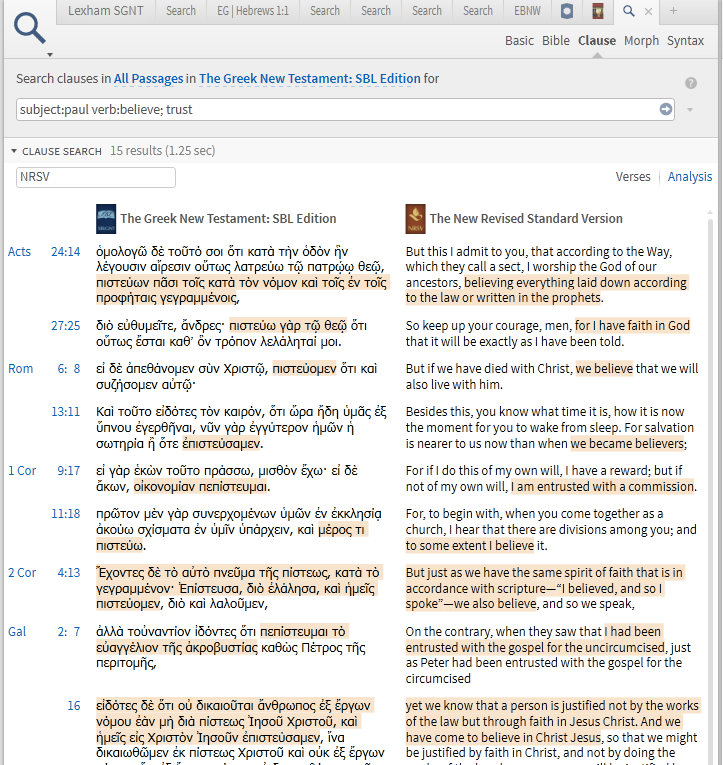Image resolution: width=723 pixels, height=765 pixels.
Task: Click highlighted phrase 'for I have faith in God'
Action: (x=632, y=326)
